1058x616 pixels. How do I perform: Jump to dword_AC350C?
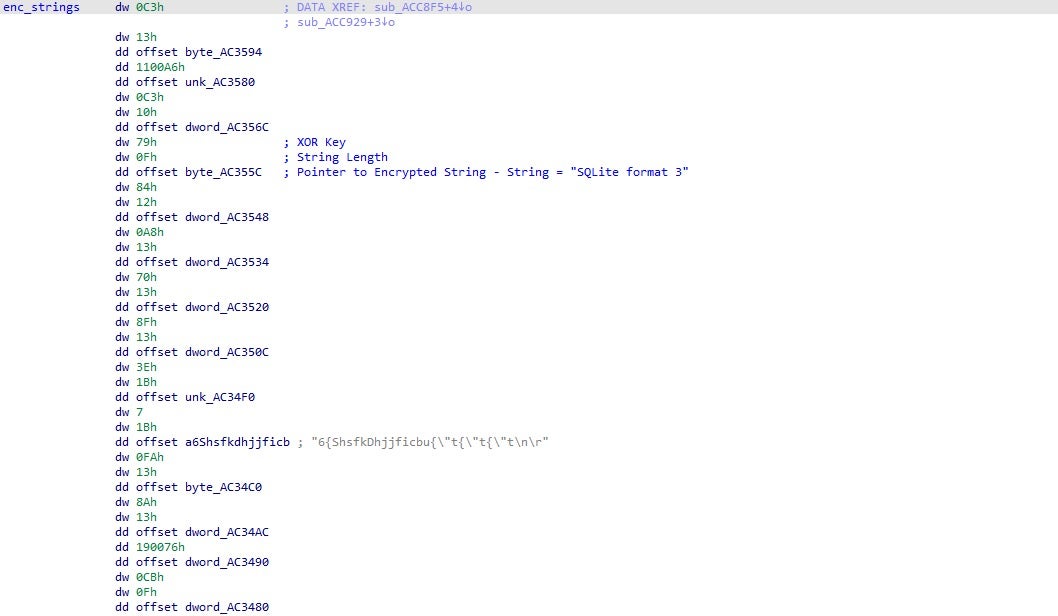[226, 352]
